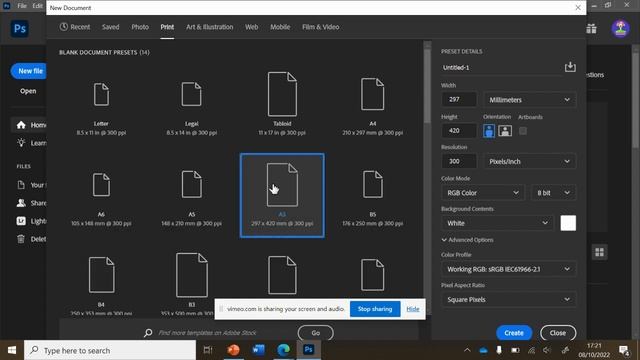Click Open in Photoshop home screen

coord(28,91)
